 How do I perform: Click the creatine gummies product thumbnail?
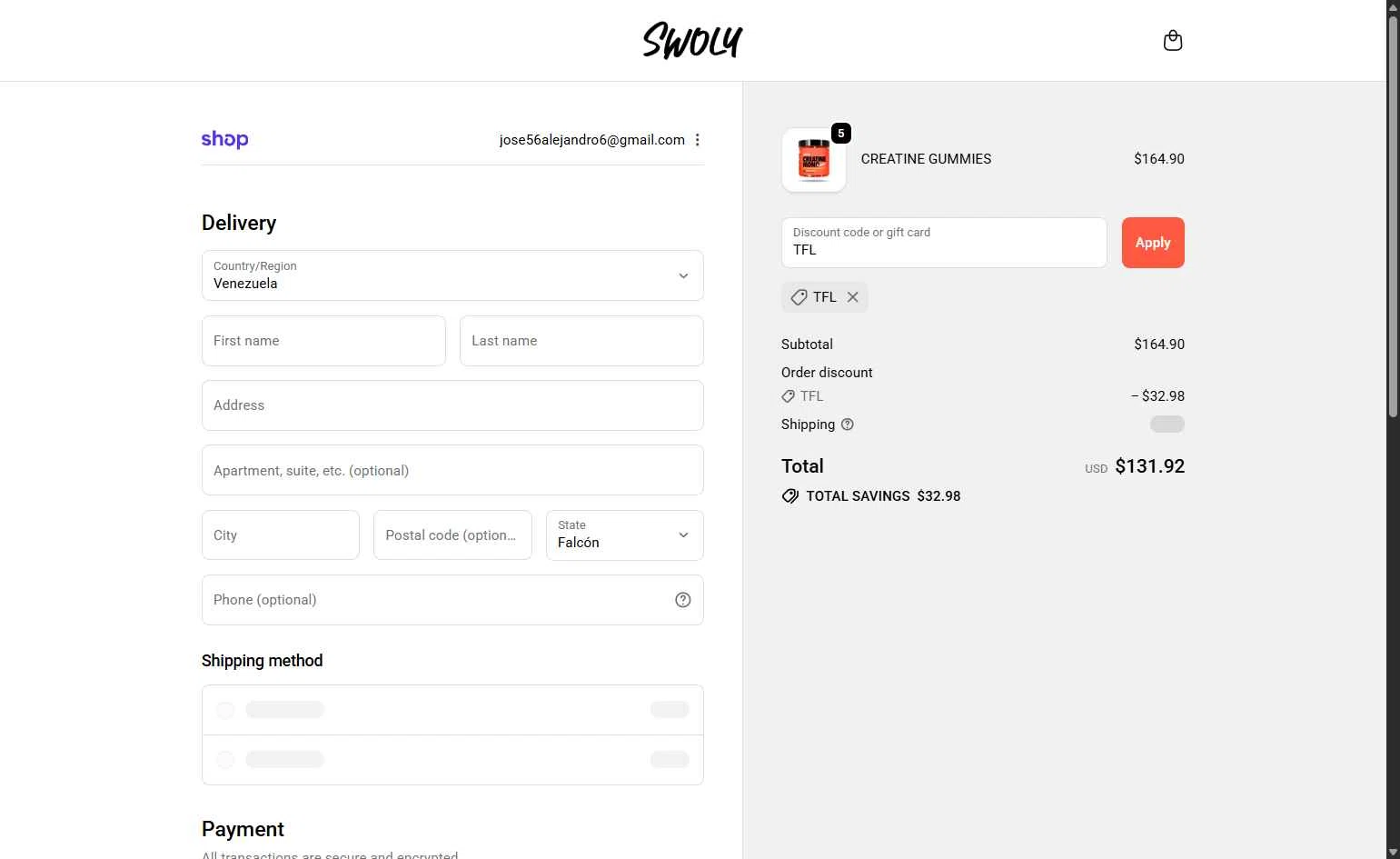coord(814,160)
